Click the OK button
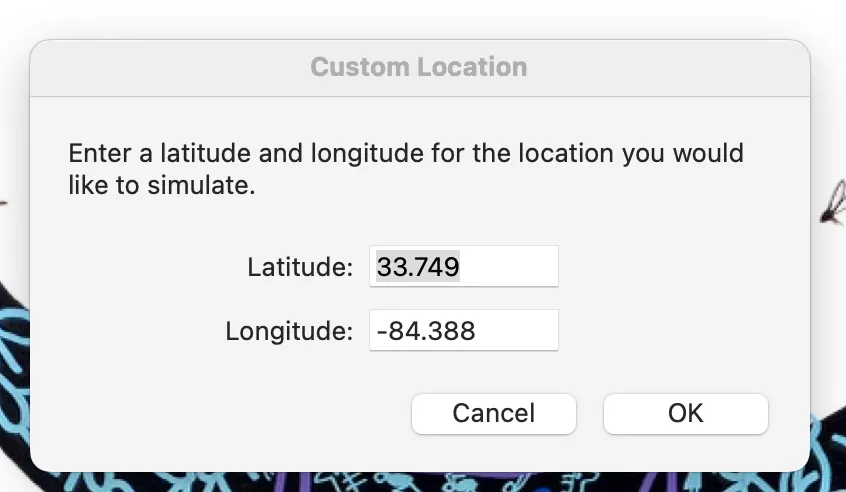Image resolution: width=846 pixels, height=492 pixels. tap(685, 414)
